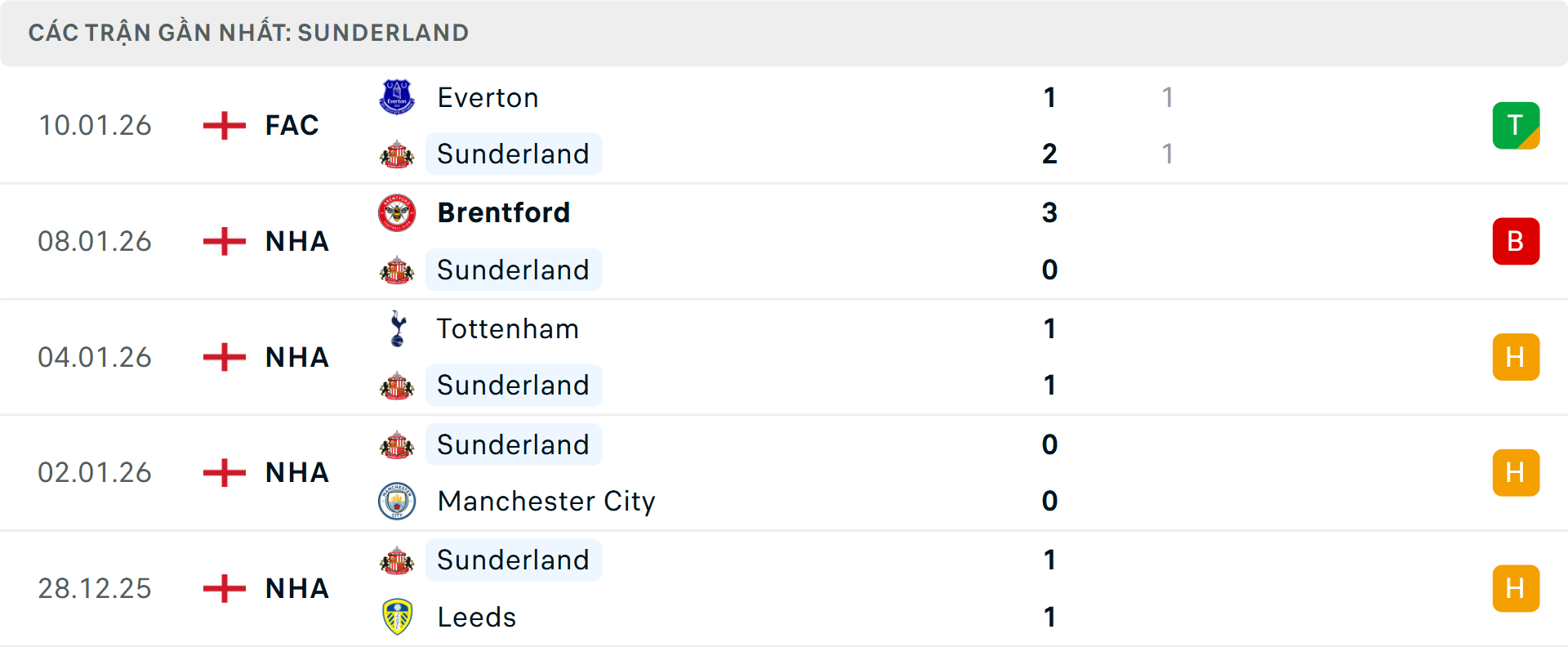Open the highlighted Sunderland team link
The image size is (1568, 647).
(x=514, y=154)
